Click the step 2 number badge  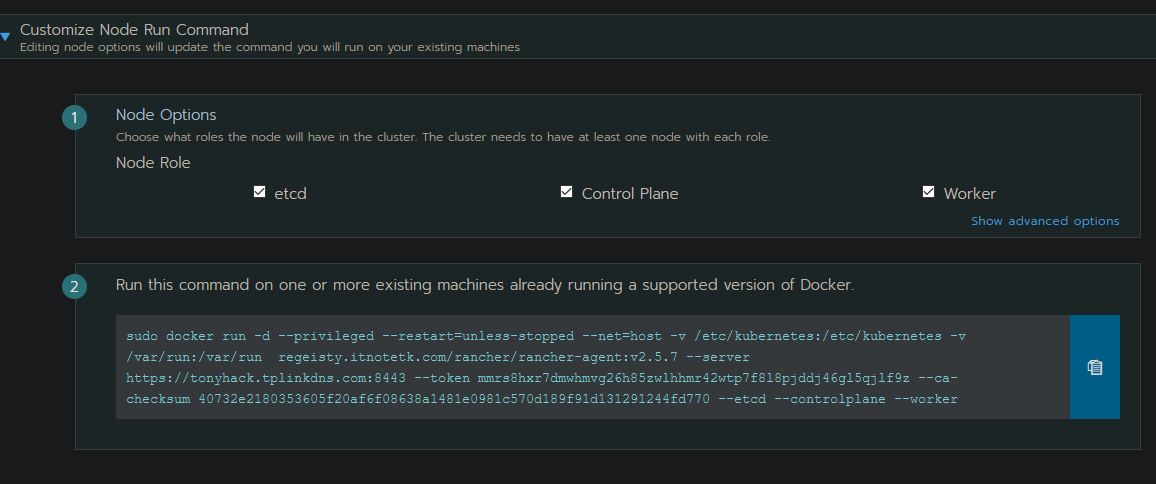pos(74,288)
